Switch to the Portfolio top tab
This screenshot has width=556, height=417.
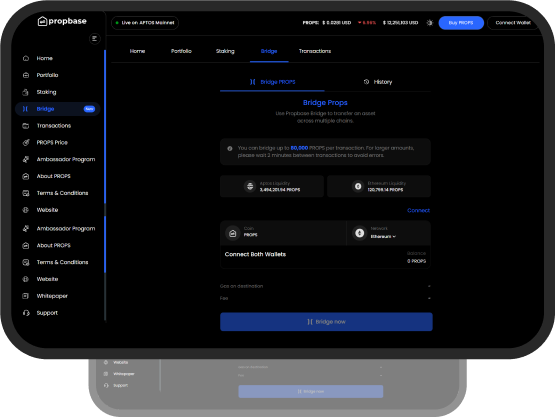pyautogui.click(x=181, y=51)
